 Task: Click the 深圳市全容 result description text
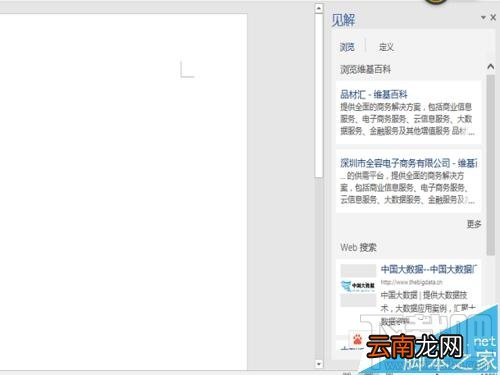[x=407, y=187]
